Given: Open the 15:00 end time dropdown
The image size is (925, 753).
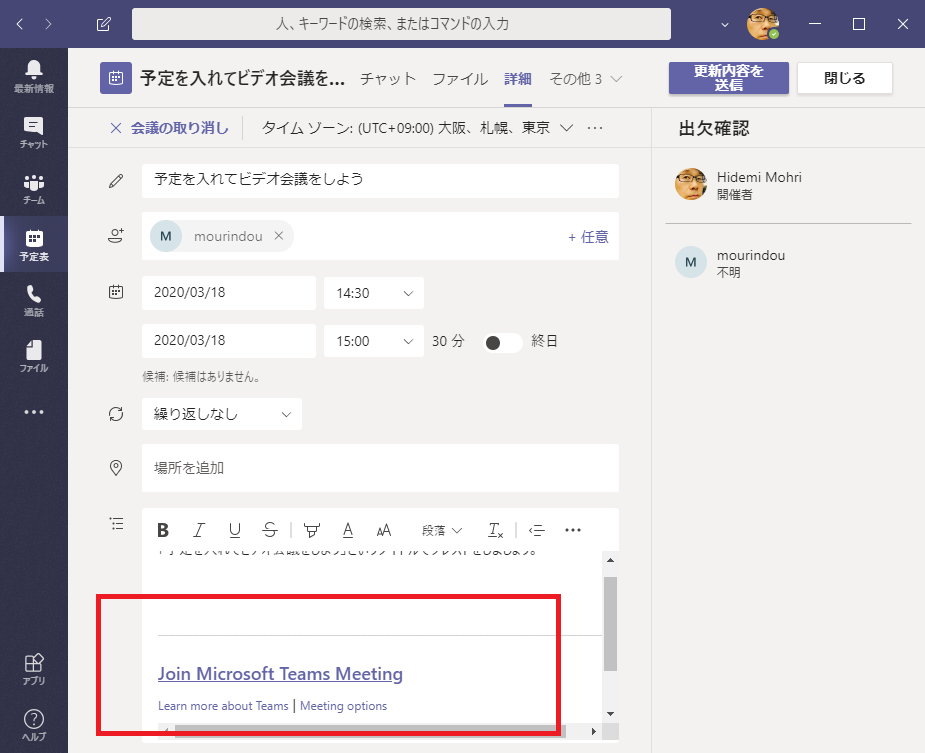Looking at the screenshot, I should (373, 341).
